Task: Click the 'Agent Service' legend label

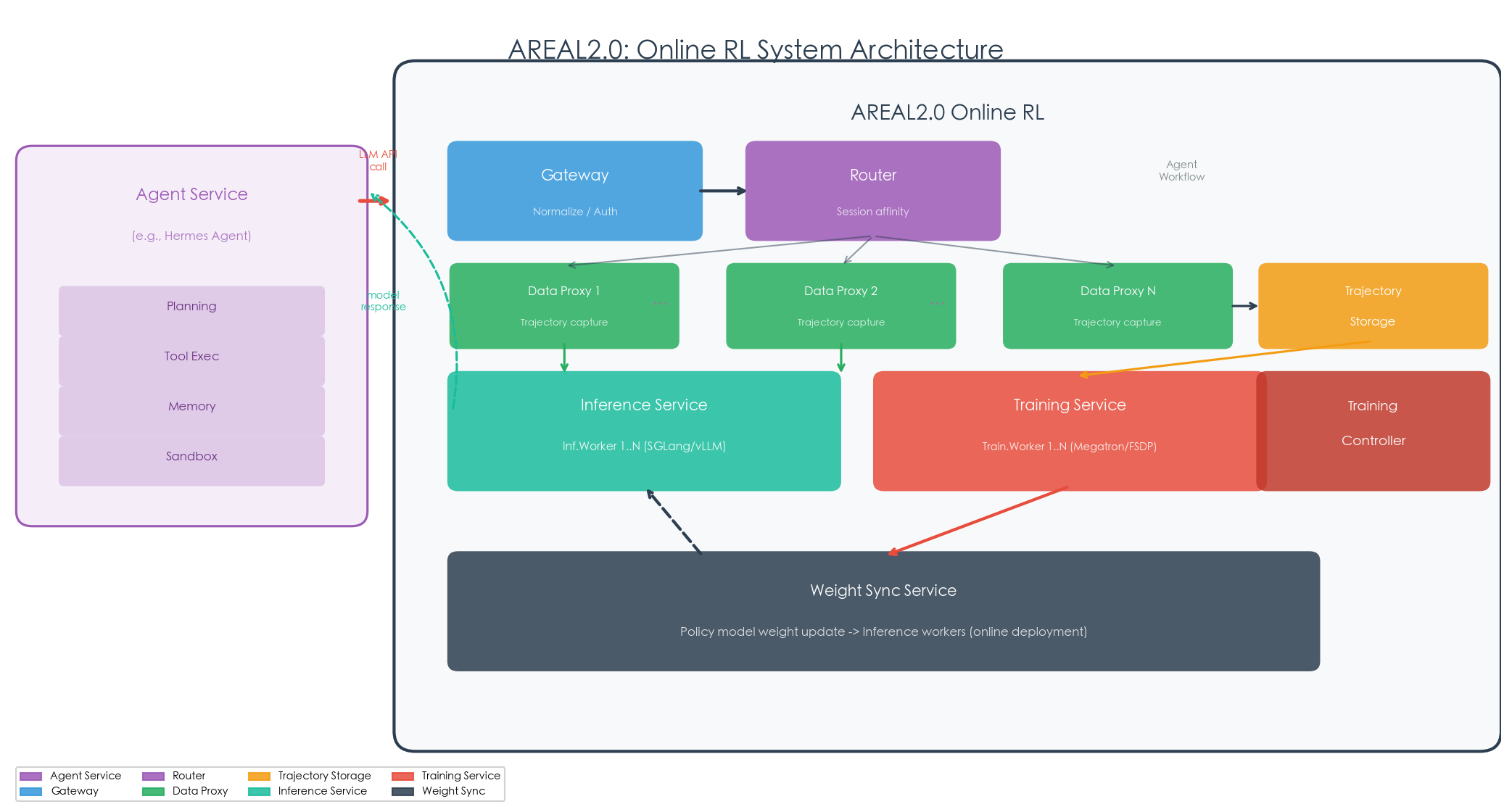Action: 86,776
